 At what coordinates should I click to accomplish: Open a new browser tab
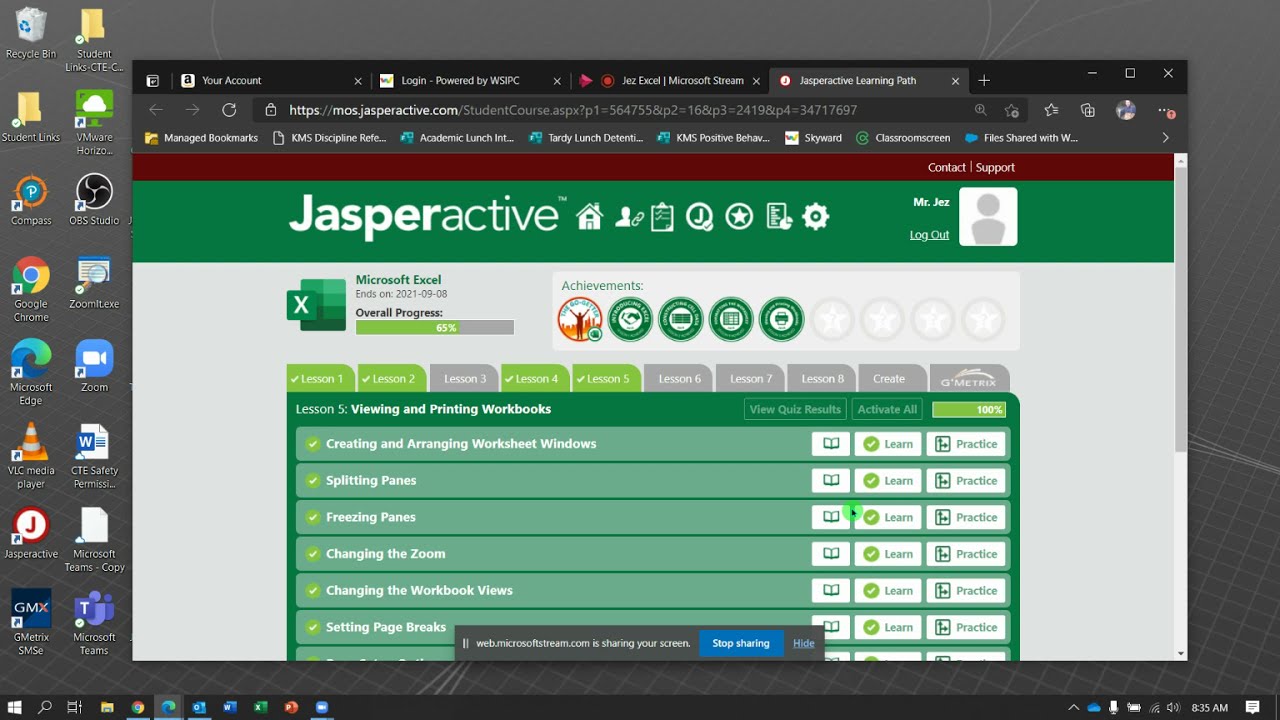tap(984, 80)
